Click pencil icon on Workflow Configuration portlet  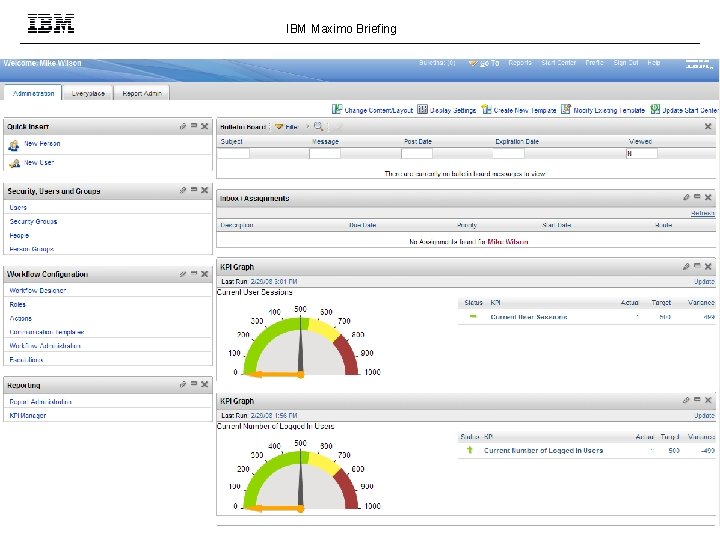(183, 274)
